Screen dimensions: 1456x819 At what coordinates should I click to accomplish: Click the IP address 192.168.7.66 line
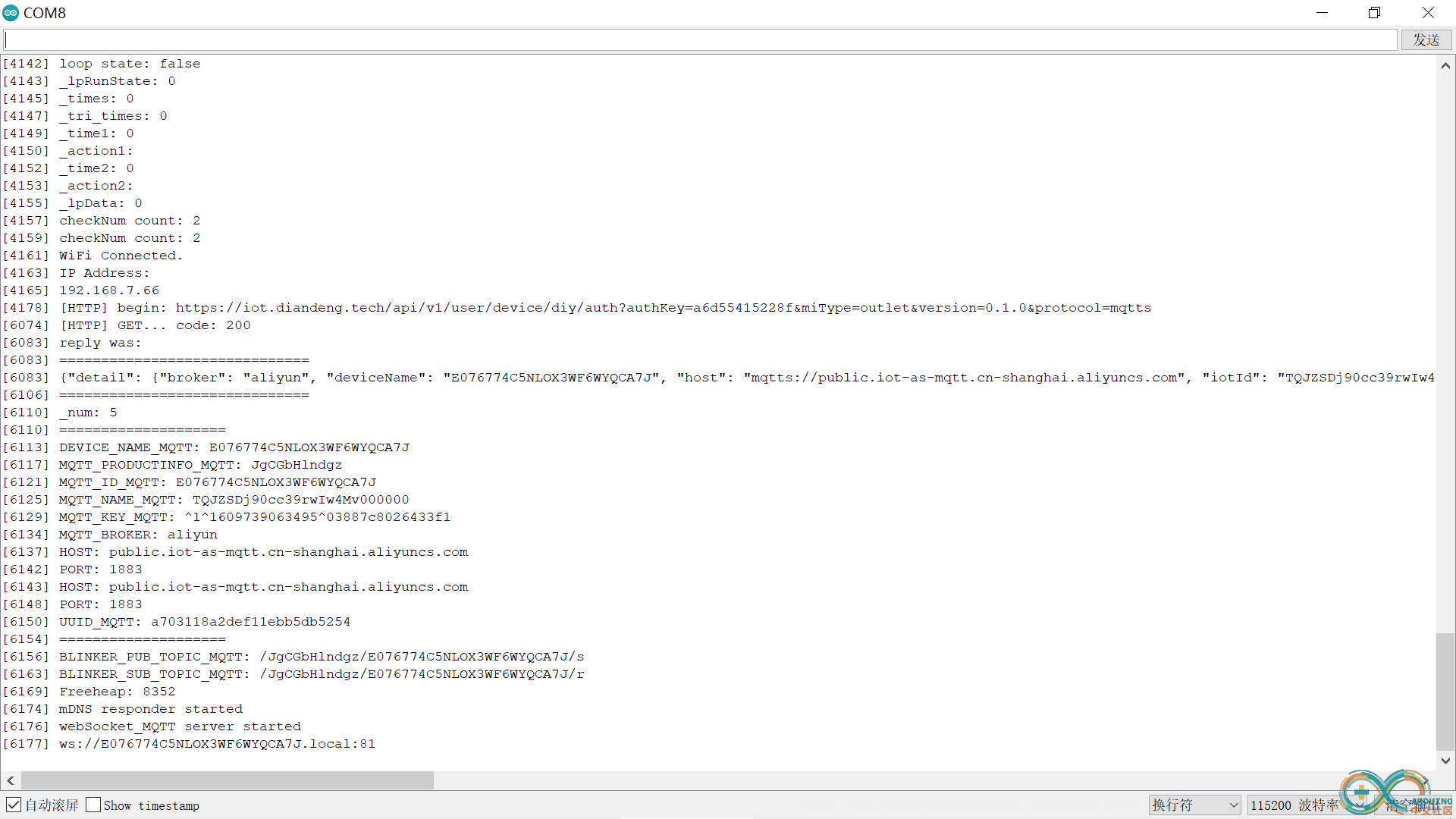(x=81, y=290)
